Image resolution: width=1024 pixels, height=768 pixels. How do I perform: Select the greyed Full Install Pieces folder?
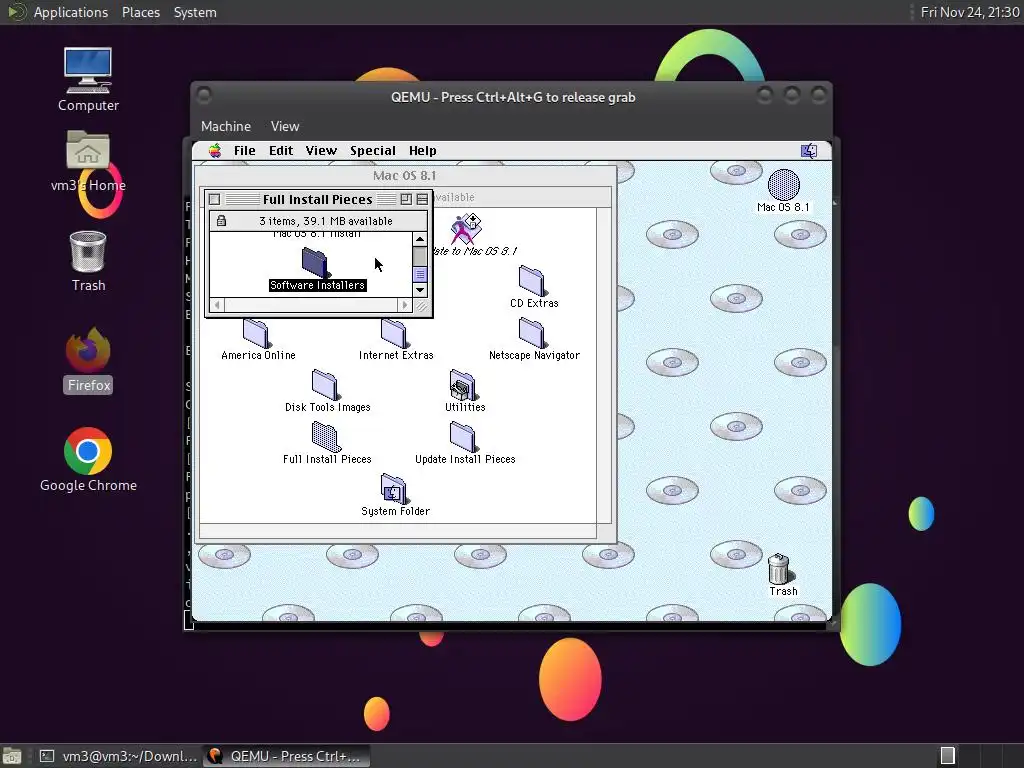327,443
